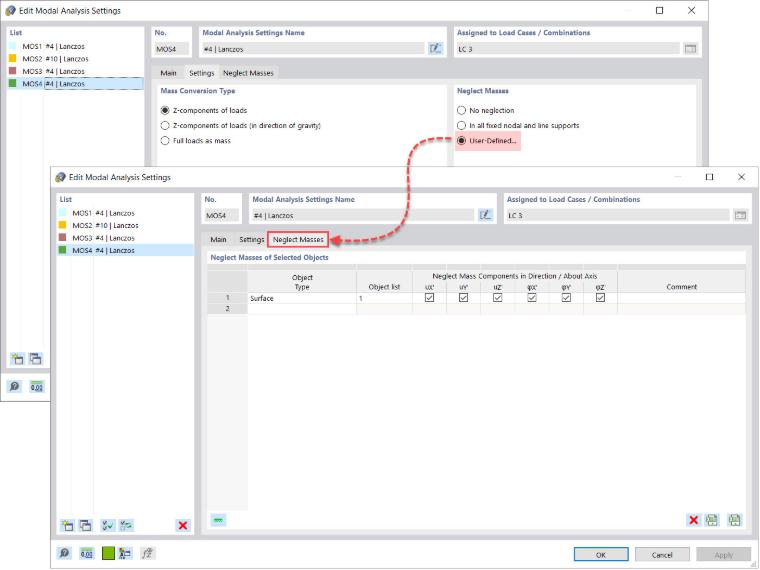
Task: Click the first Excel export icon below table
Action: (x=712, y=520)
